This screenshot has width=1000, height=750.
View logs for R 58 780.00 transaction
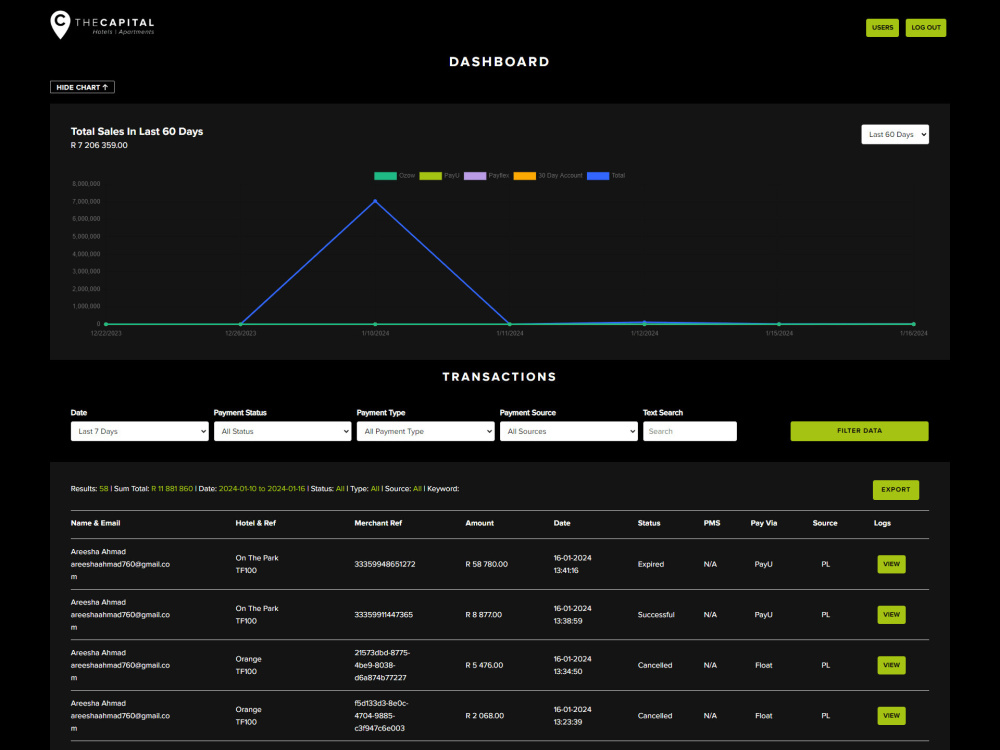892,564
